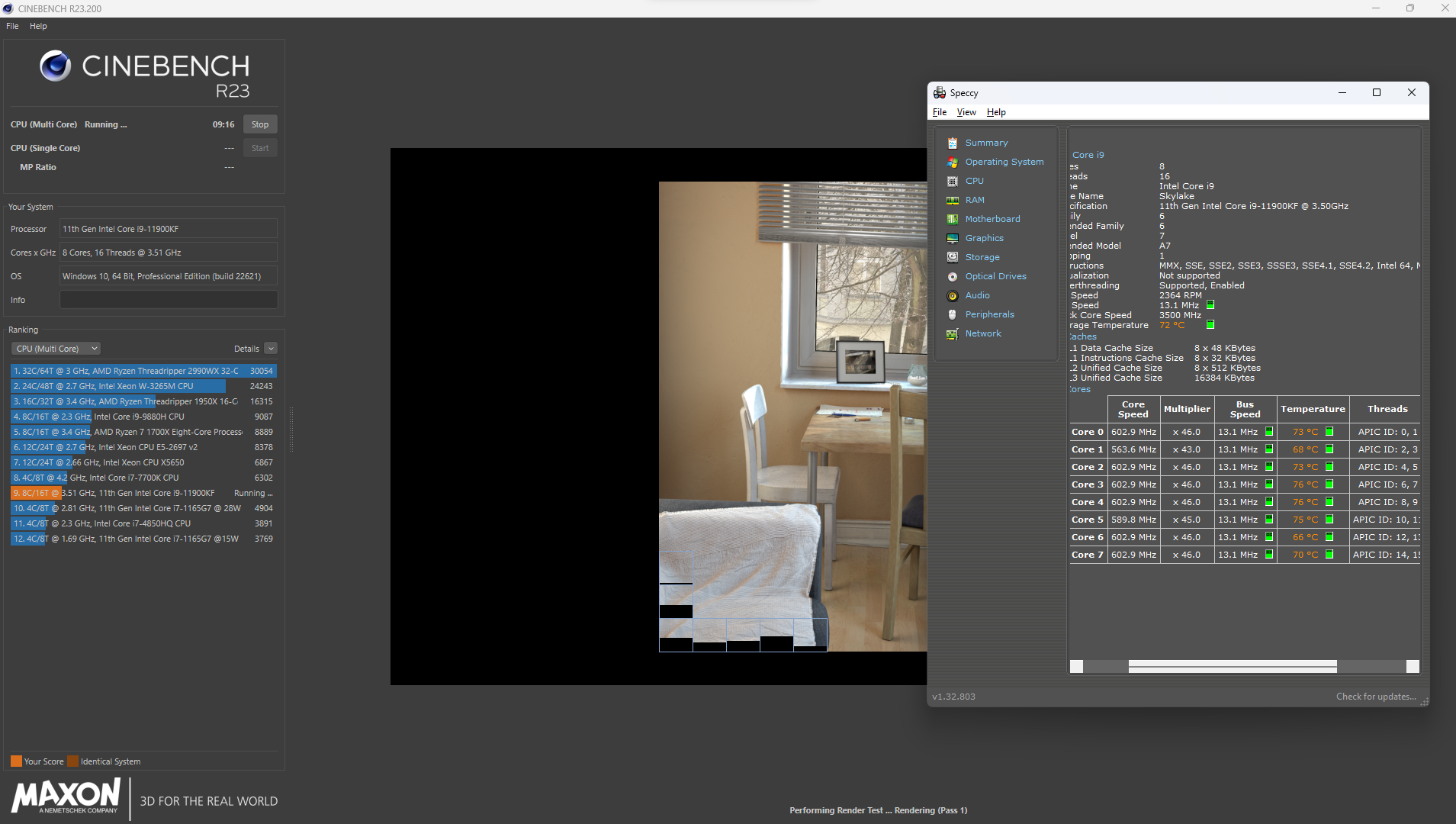1456x824 pixels.
Task: Click the Graphics monitor icon in Speccy
Action: coord(952,238)
